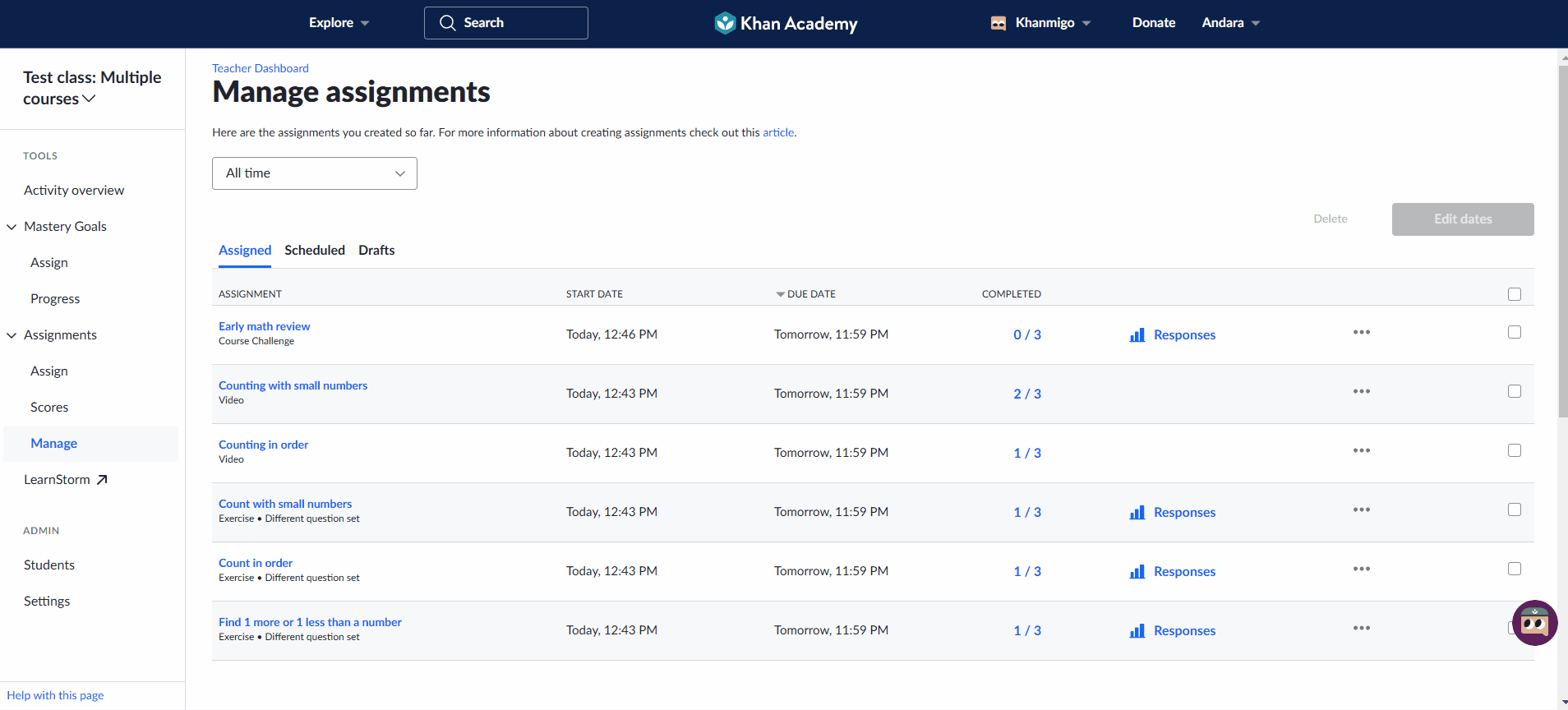Check the Counting in order checkbox
The width and height of the screenshot is (1568, 710).
click(1515, 450)
